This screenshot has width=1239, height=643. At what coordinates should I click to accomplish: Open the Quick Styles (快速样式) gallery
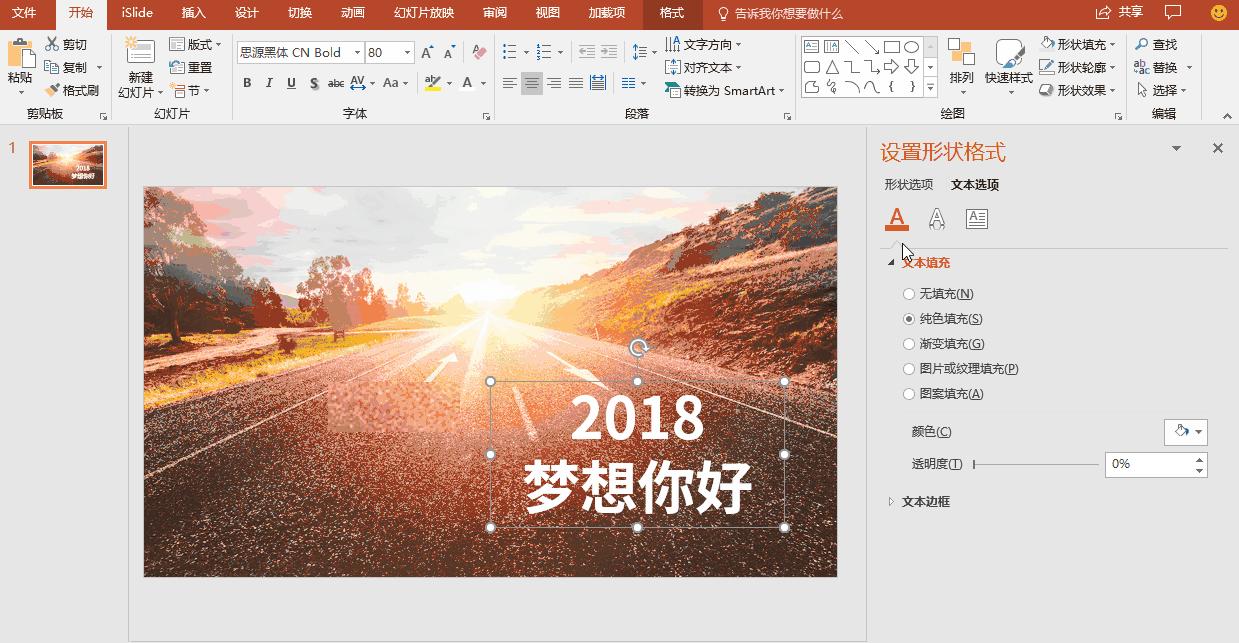click(x=1009, y=70)
